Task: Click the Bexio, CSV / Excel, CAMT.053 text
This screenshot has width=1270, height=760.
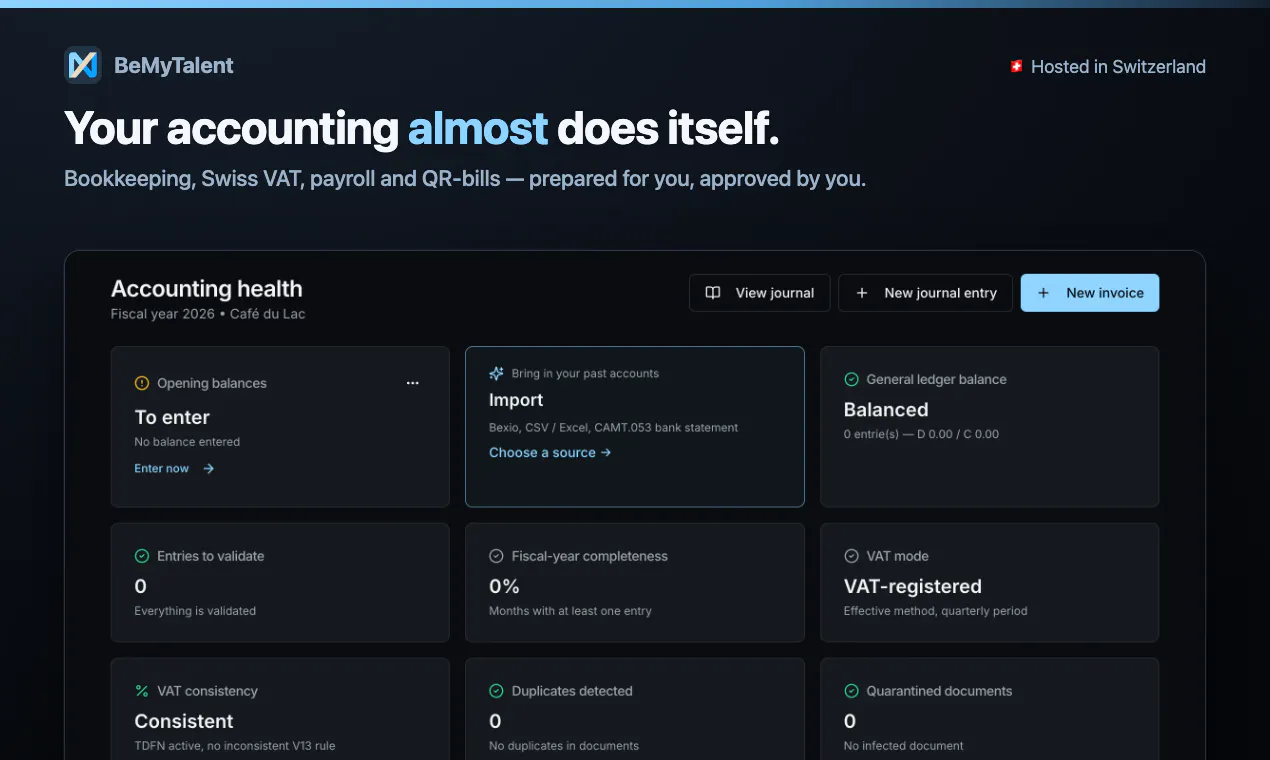Action: point(614,427)
